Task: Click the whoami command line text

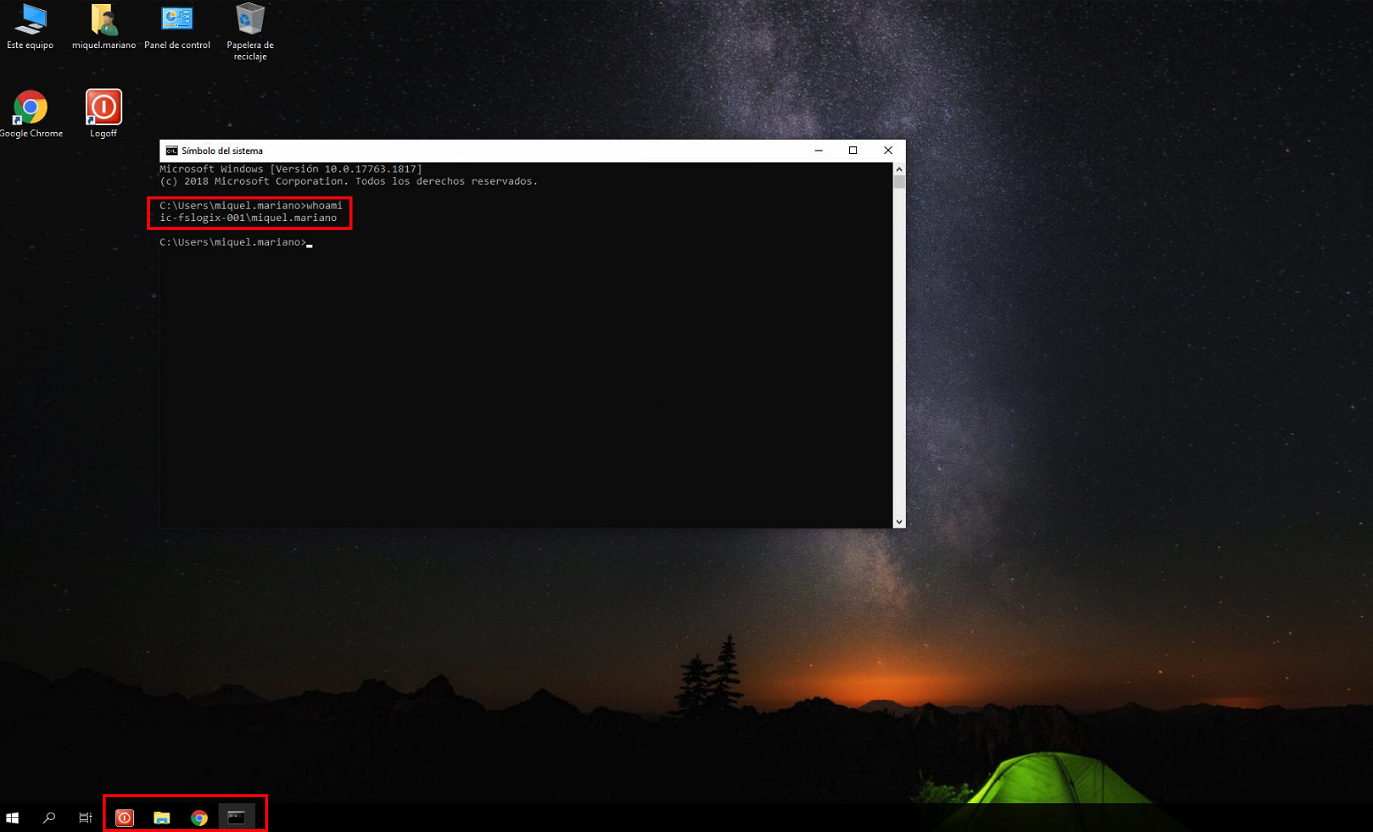Action: click(x=251, y=205)
